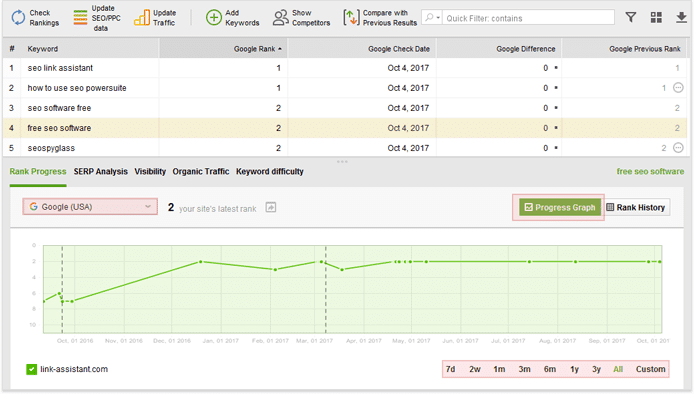Switch to the SERP Analysis tab
The height and width of the screenshot is (394, 694).
click(100, 171)
